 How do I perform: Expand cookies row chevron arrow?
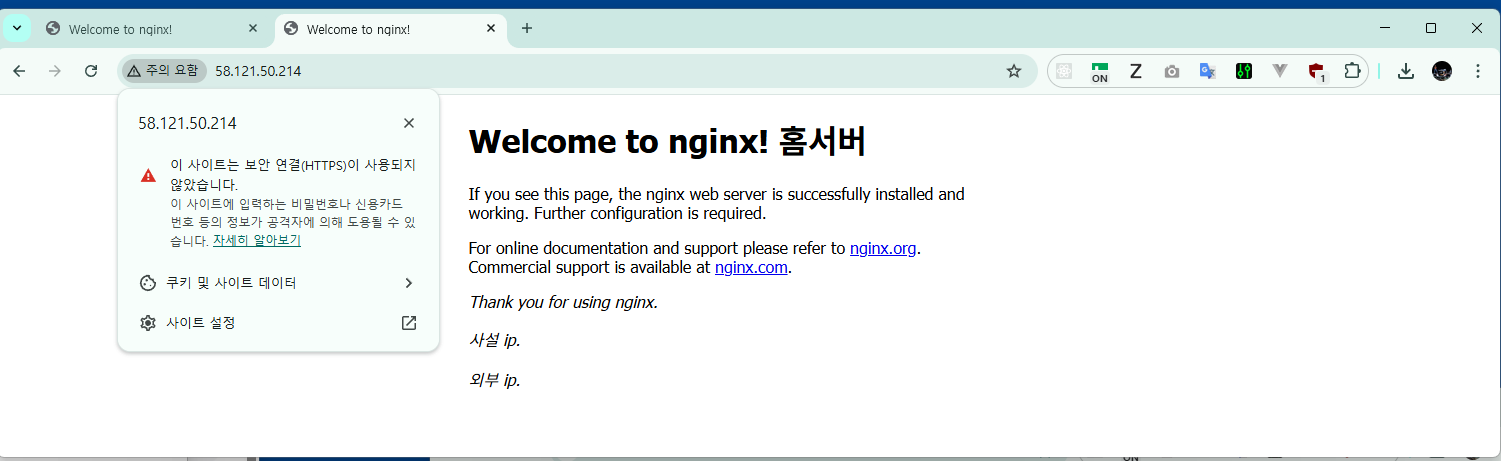pyautogui.click(x=408, y=283)
